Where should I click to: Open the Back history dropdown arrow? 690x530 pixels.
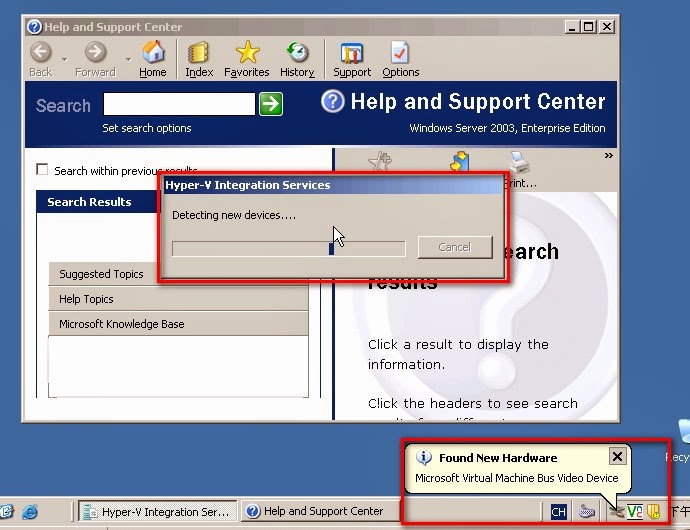click(x=65, y=59)
